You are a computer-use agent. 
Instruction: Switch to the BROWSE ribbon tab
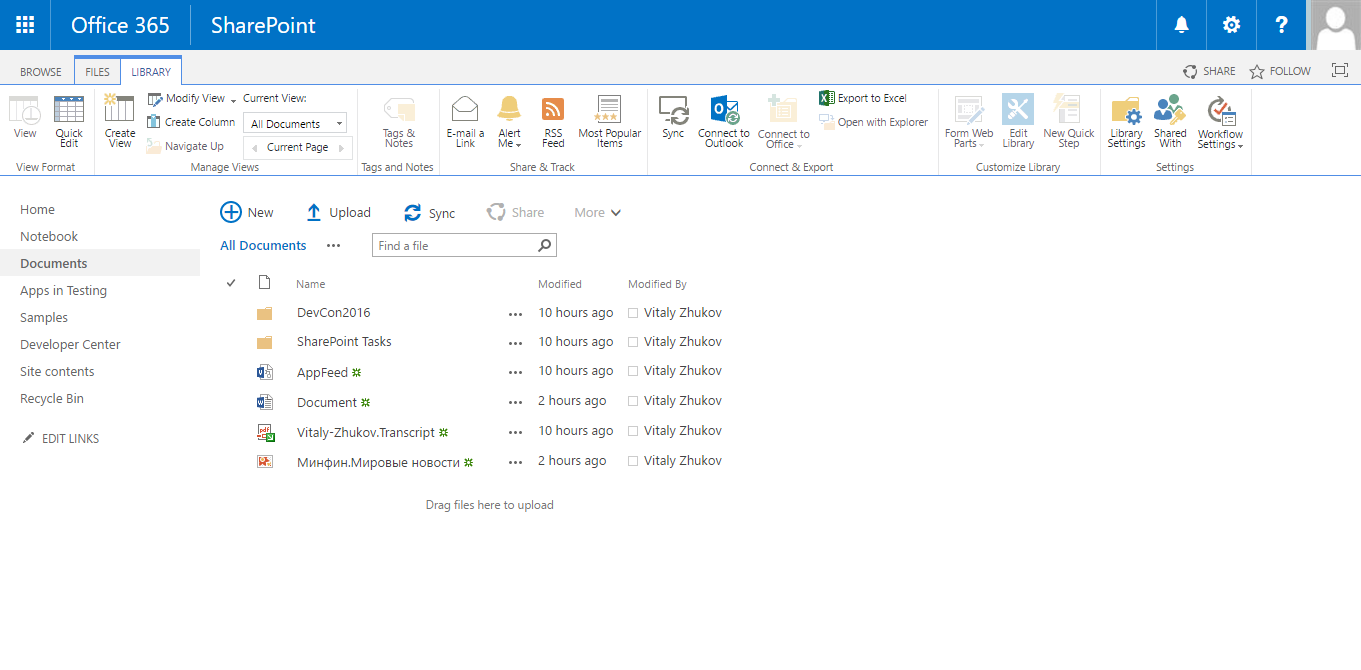41,72
